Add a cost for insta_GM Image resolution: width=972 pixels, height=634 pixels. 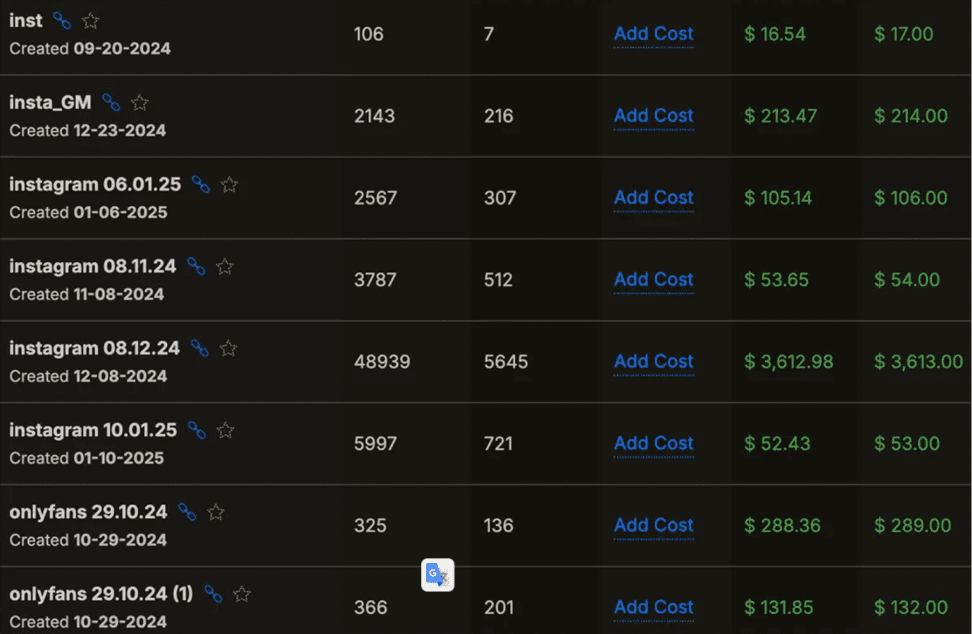pos(653,116)
